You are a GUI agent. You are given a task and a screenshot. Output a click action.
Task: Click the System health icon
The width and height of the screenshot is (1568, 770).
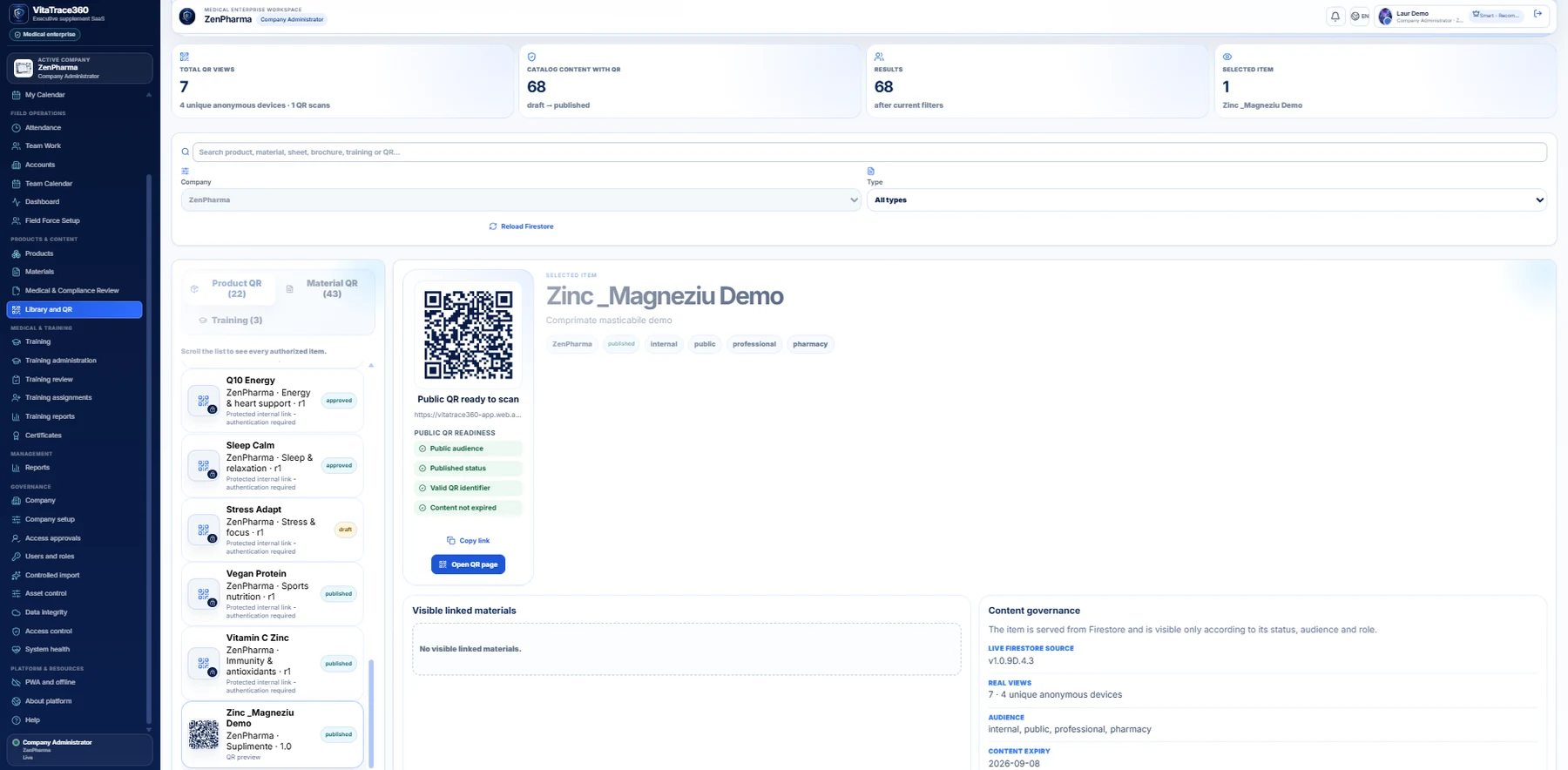click(16, 650)
